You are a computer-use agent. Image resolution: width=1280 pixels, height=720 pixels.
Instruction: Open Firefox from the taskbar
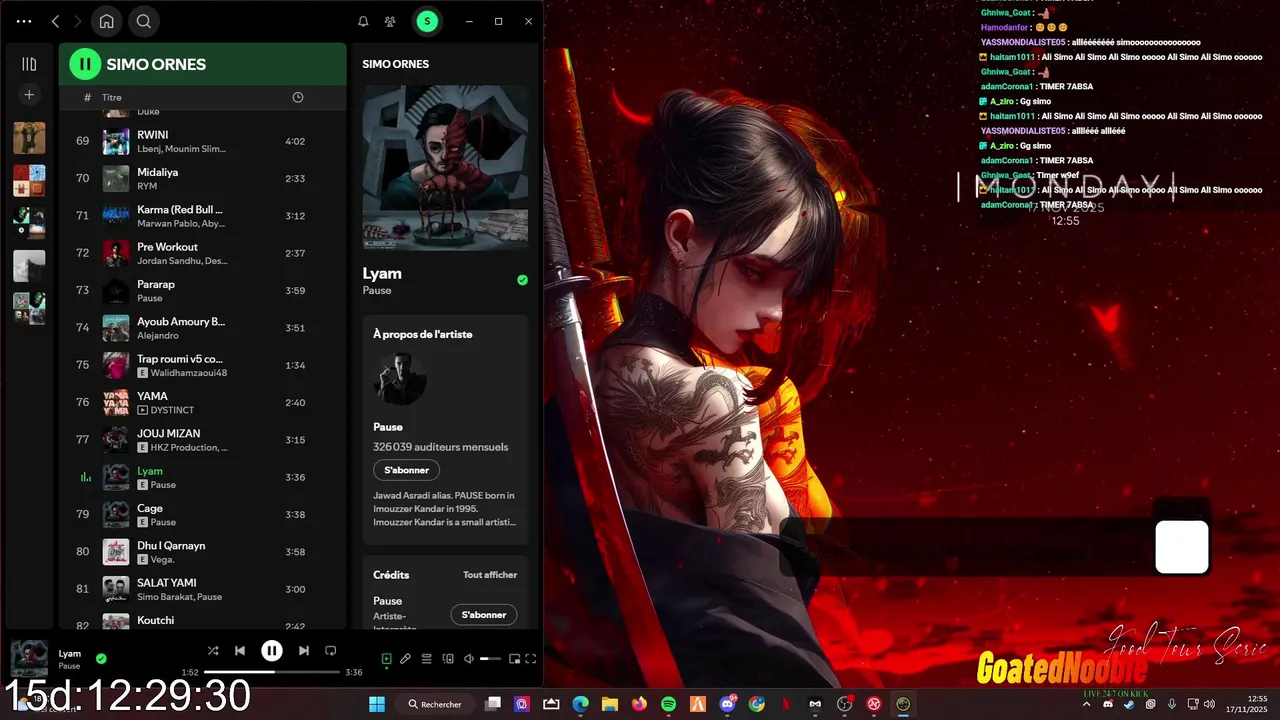click(639, 704)
